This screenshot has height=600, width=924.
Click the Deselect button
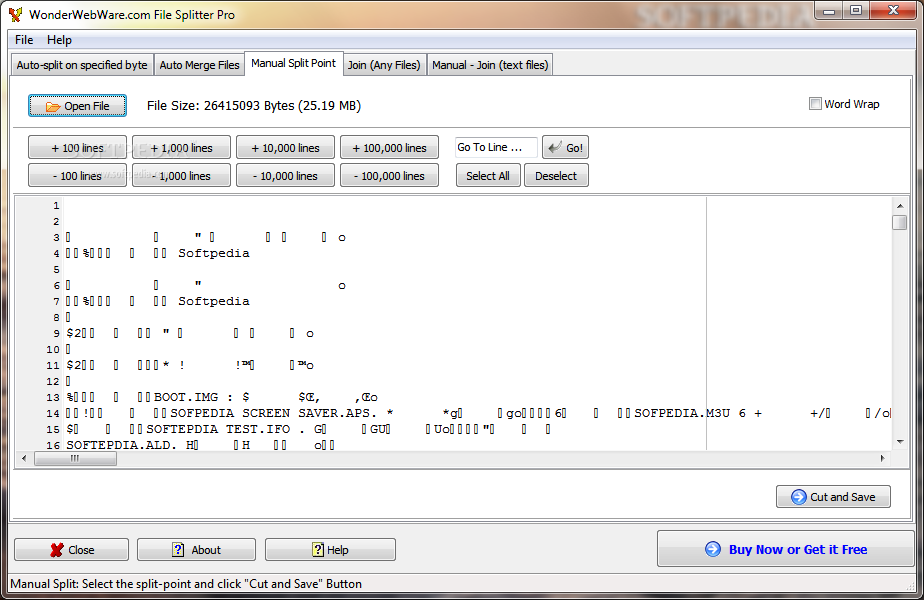(556, 176)
